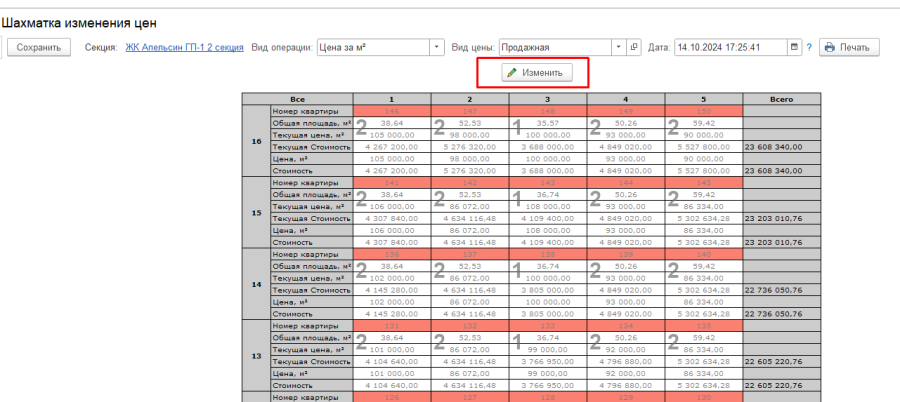The height and width of the screenshot is (402, 900).
Task: Select Стоимость total 23 203 010,76 floor 15
Action: [x=782, y=242]
